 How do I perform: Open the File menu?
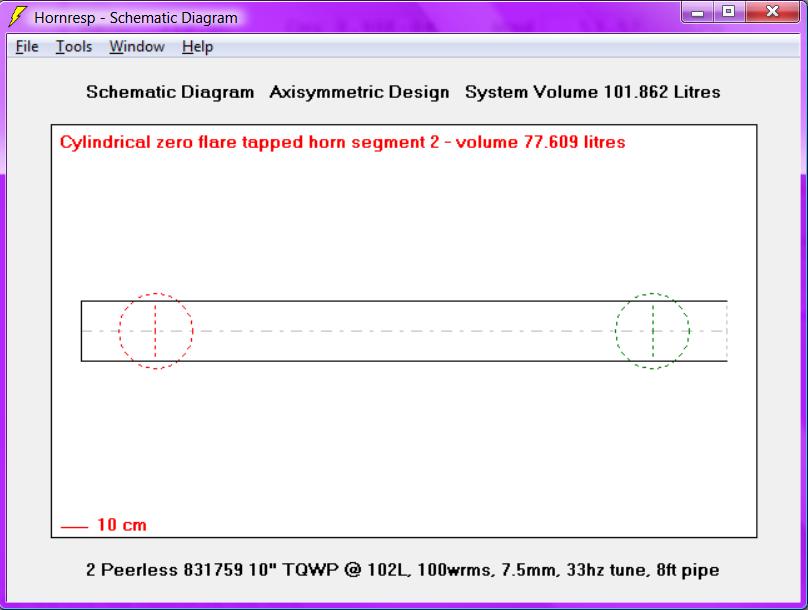[x=27, y=46]
